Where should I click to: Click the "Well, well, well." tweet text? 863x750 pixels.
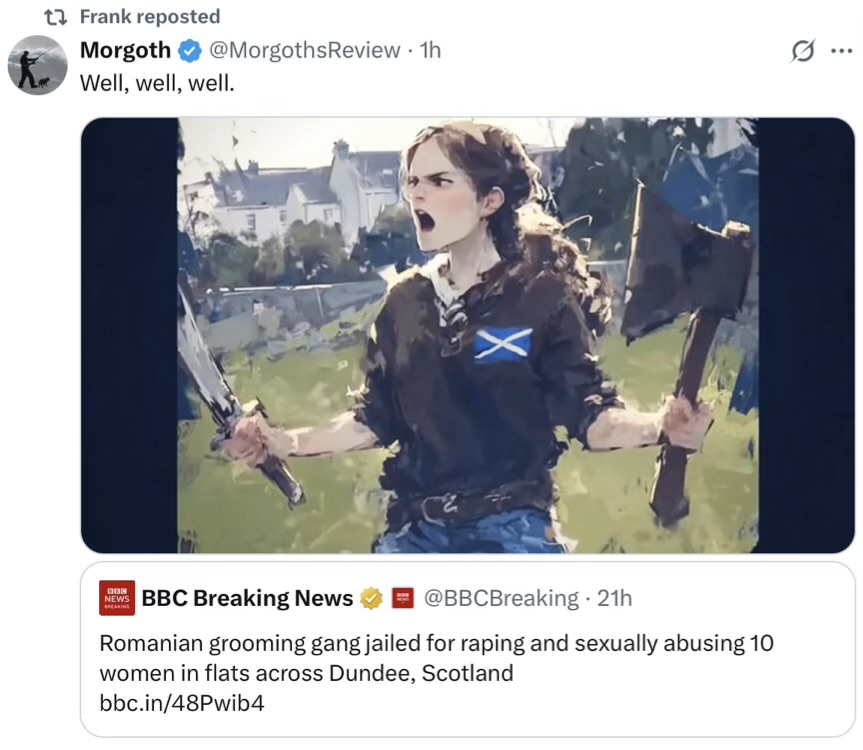coord(157,82)
